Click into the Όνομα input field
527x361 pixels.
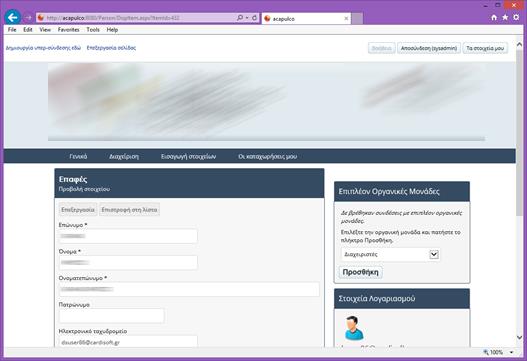pyautogui.click(x=128, y=263)
